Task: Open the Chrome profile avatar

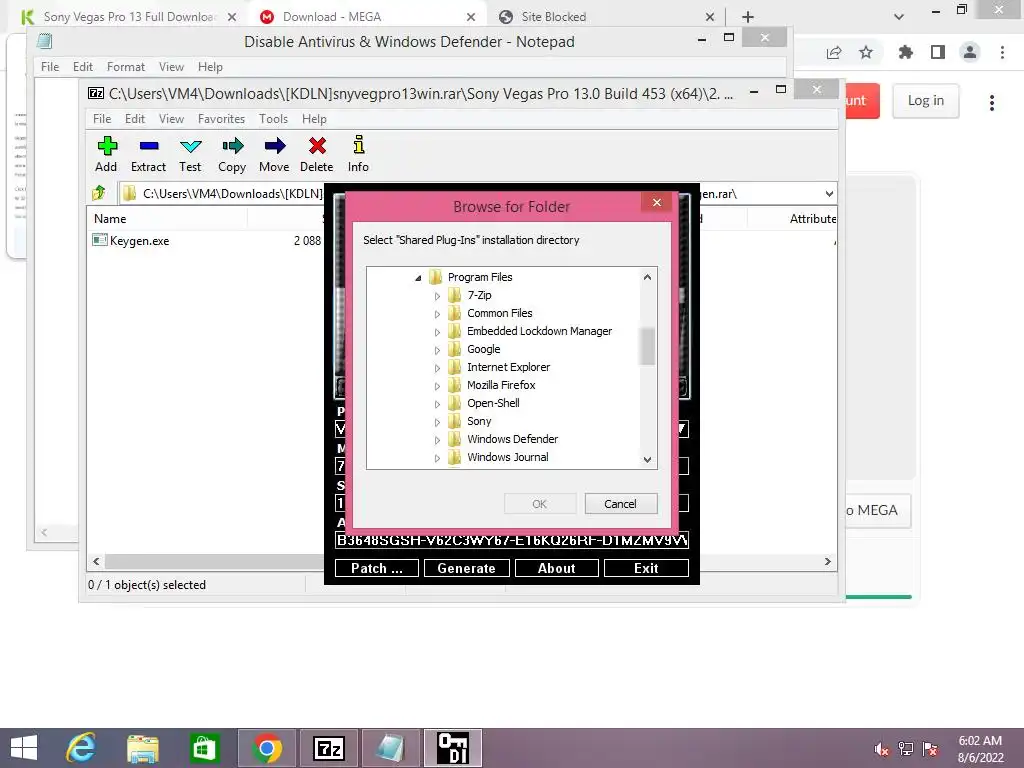Action: (970, 52)
